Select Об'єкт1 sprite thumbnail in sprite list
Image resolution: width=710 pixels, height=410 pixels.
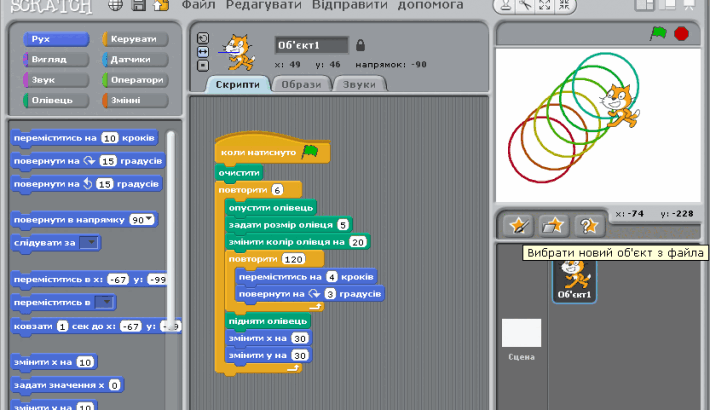(x=574, y=280)
